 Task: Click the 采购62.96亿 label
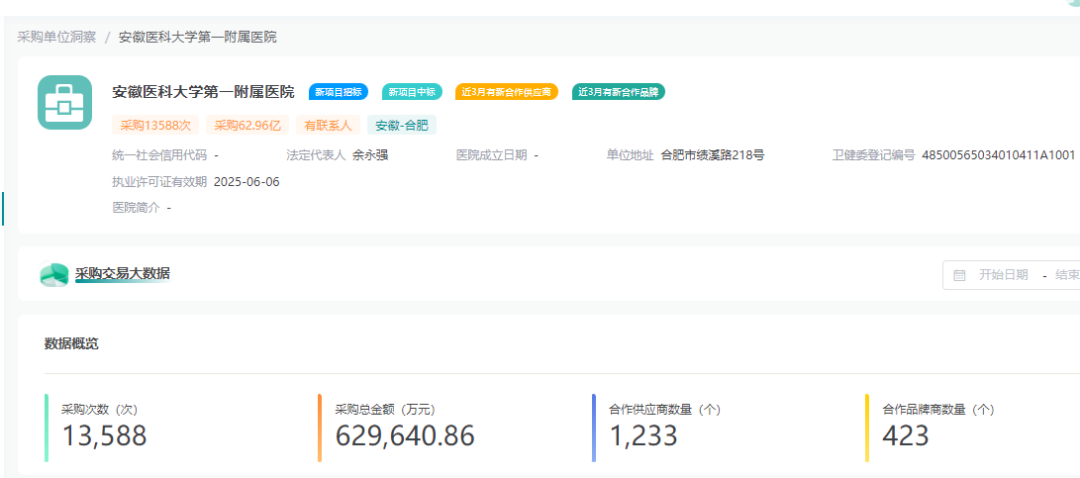[x=247, y=125]
